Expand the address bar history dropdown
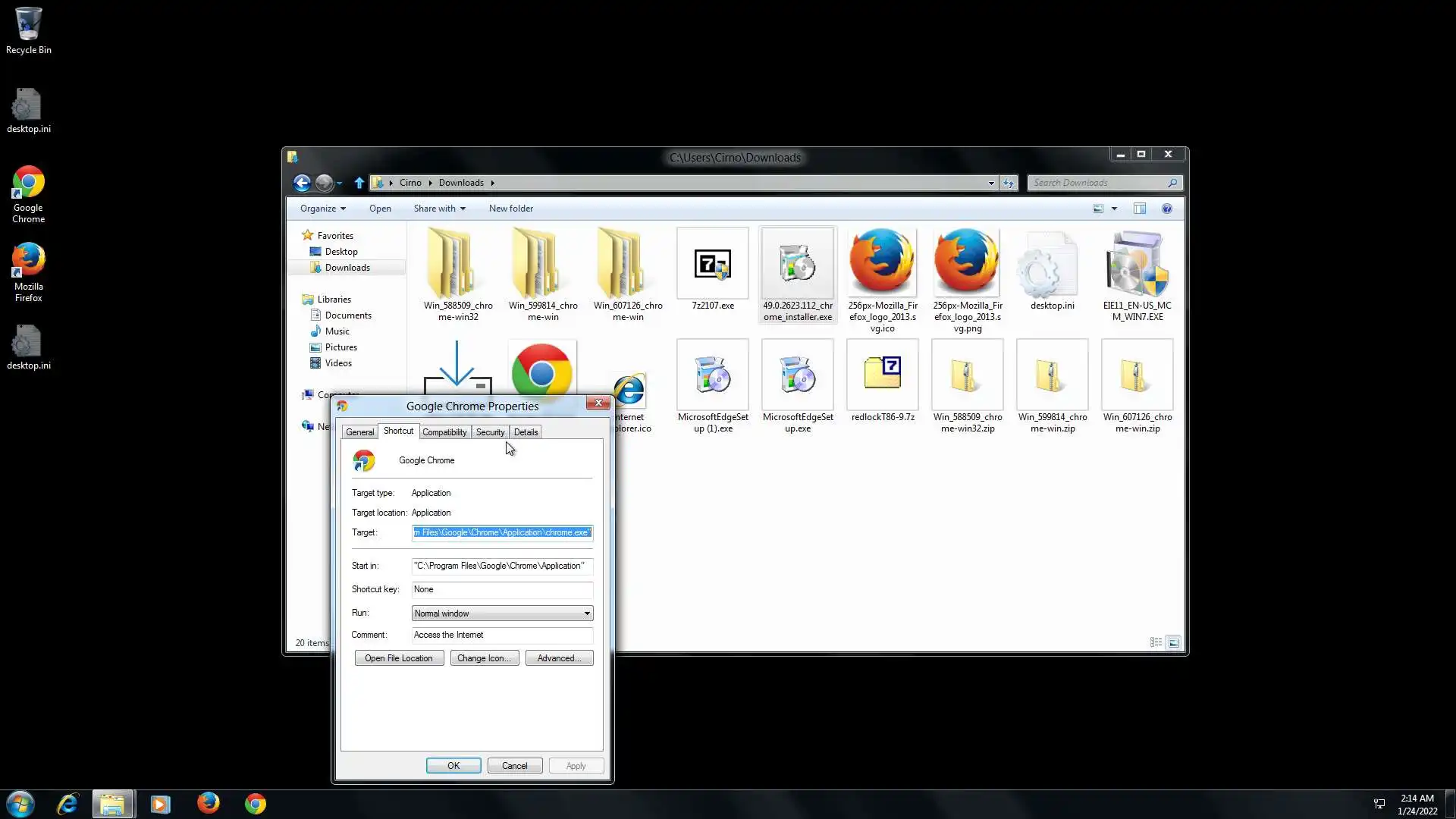1456x819 pixels. click(990, 183)
